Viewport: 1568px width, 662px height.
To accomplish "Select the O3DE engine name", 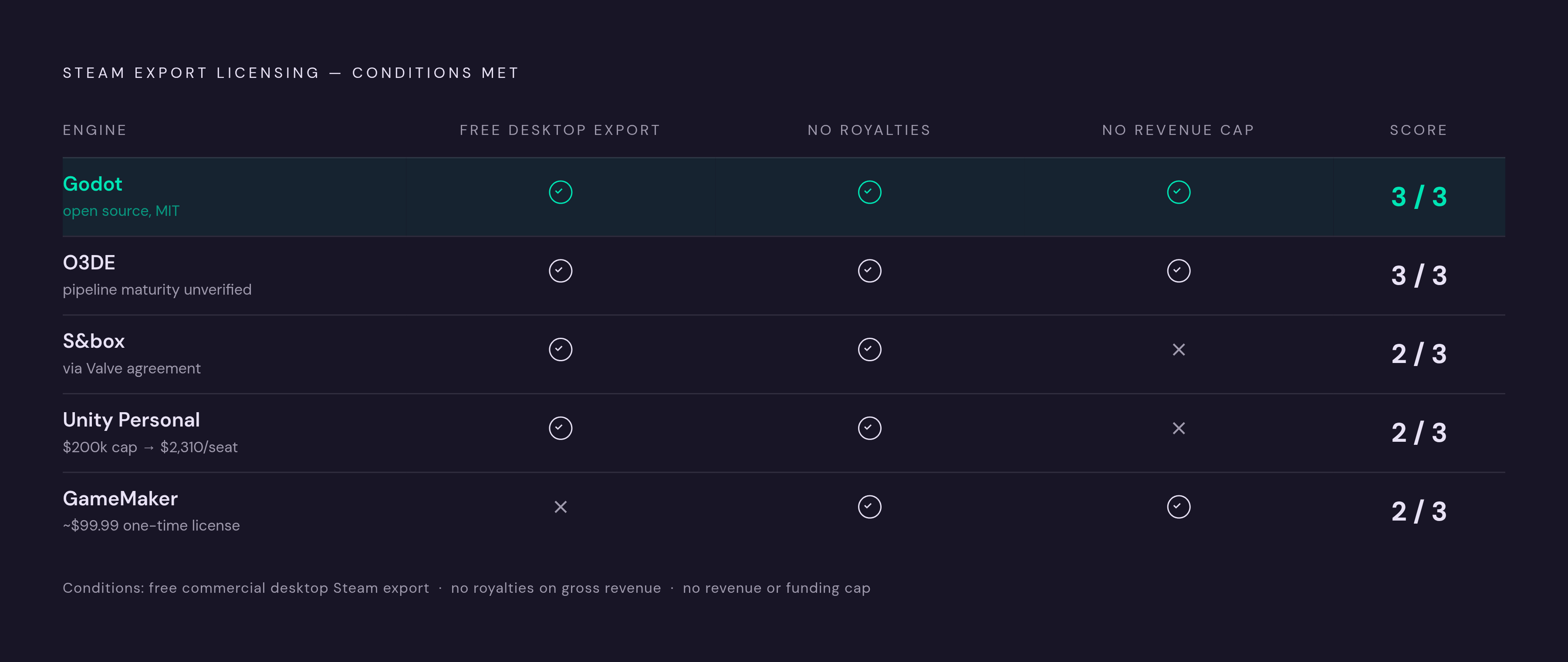I will coord(89,262).
